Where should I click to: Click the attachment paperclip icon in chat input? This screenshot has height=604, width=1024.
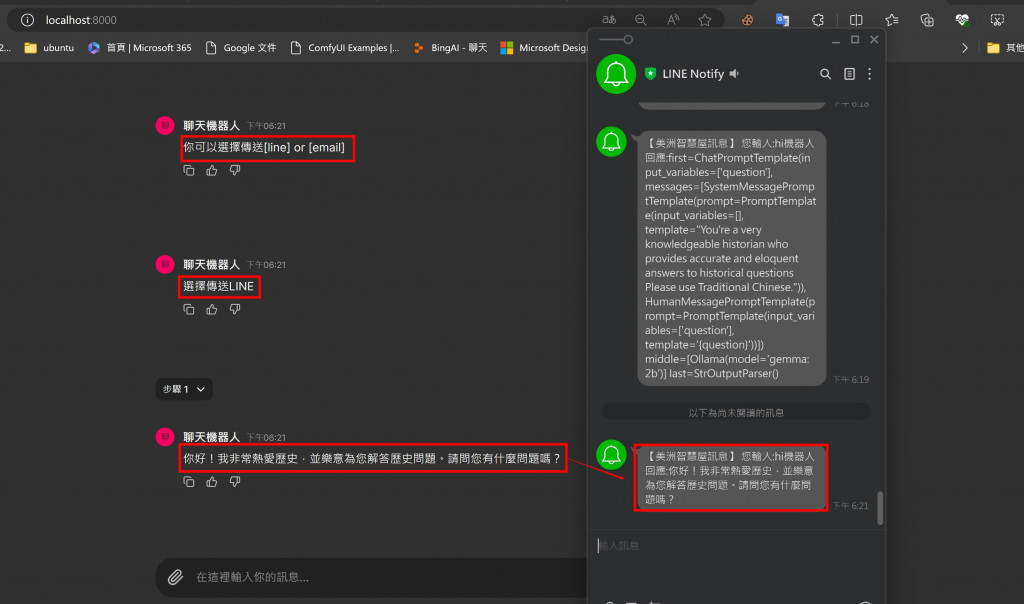(x=175, y=577)
